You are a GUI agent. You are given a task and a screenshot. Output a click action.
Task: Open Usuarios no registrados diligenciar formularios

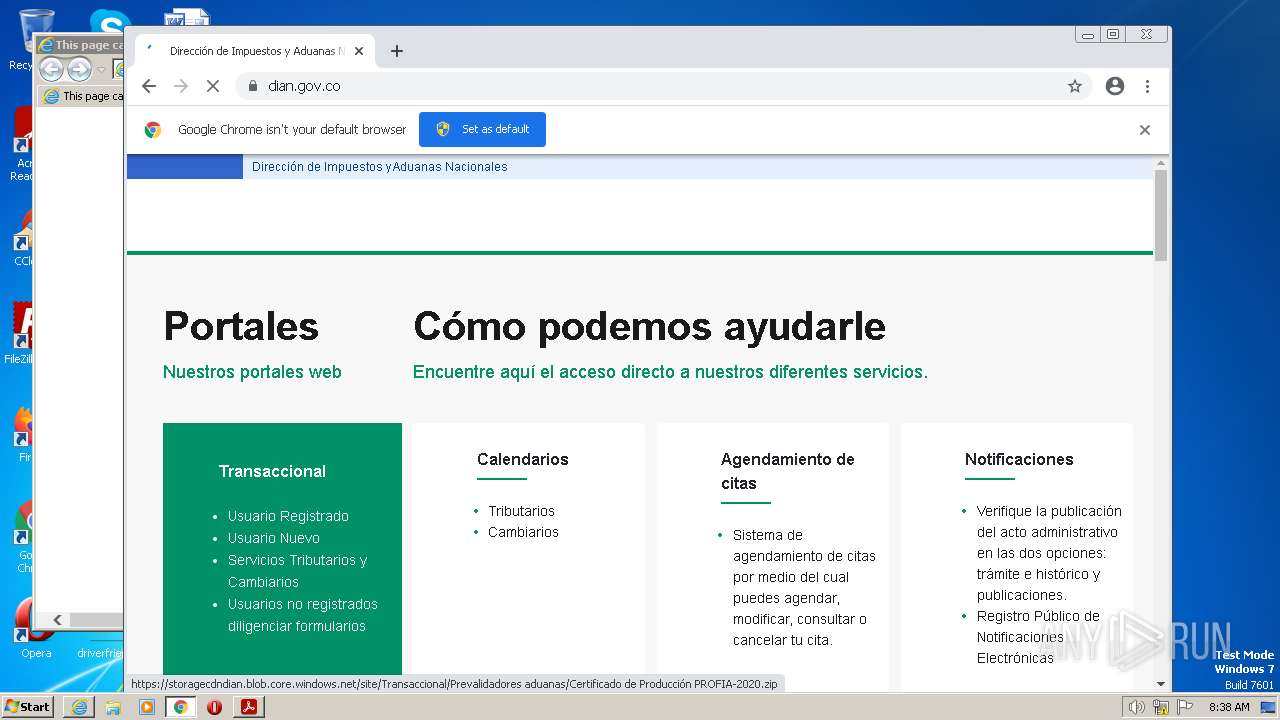pos(302,615)
